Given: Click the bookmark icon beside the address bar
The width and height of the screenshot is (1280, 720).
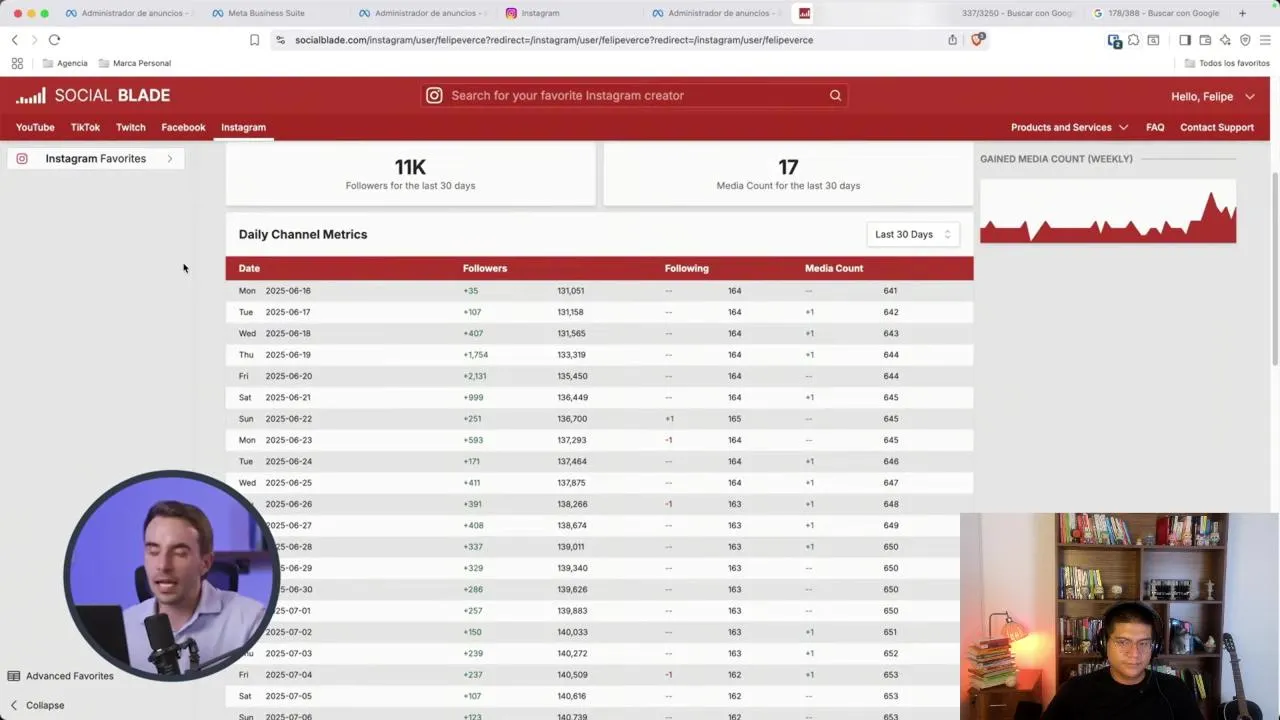Looking at the screenshot, I should click(254, 40).
